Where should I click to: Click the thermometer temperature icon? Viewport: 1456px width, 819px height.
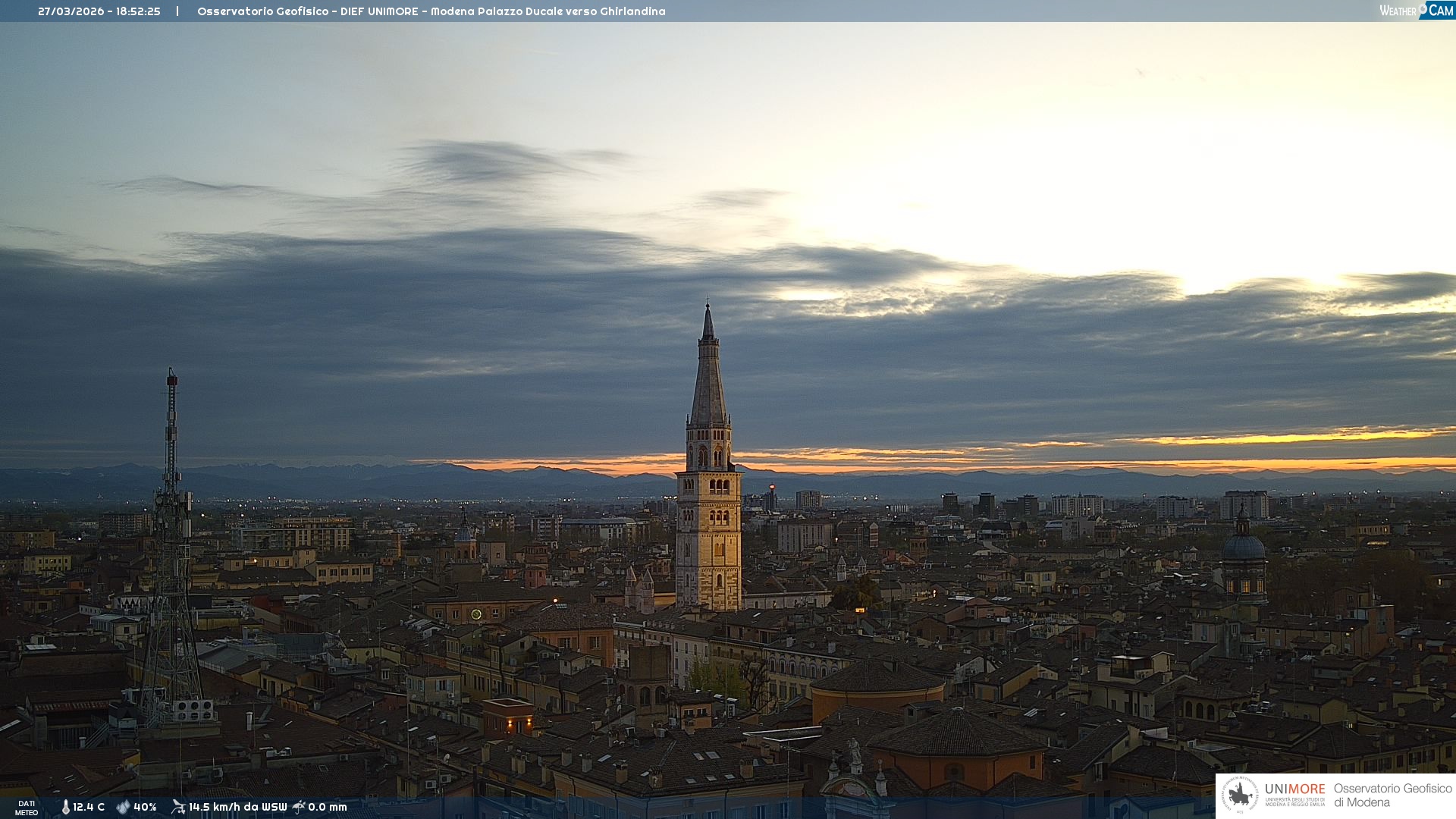coord(65,807)
